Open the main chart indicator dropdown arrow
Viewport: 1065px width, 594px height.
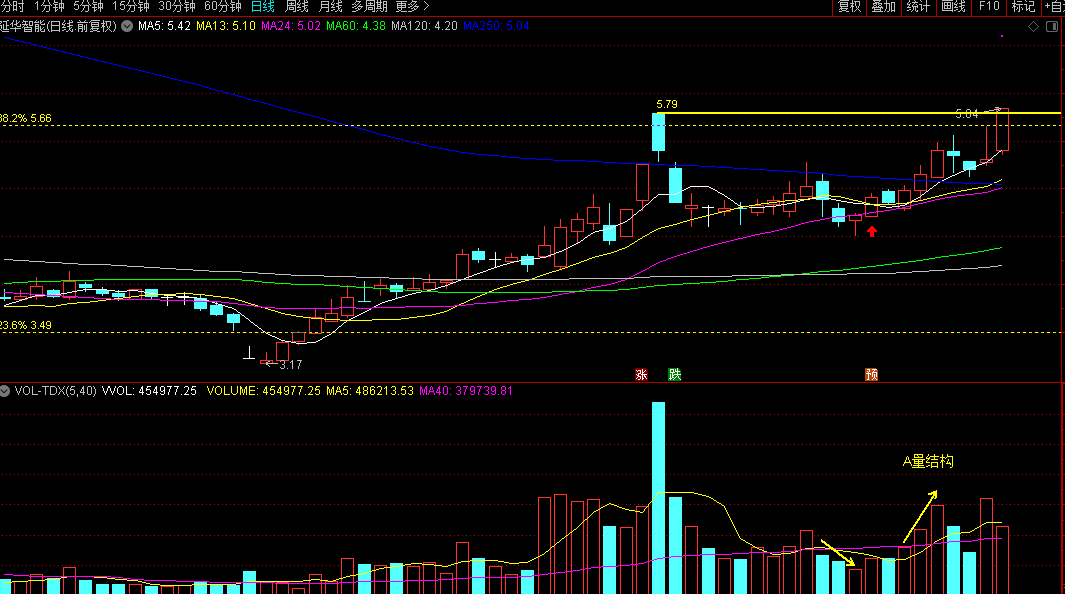pyautogui.click(x=126, y=26)
